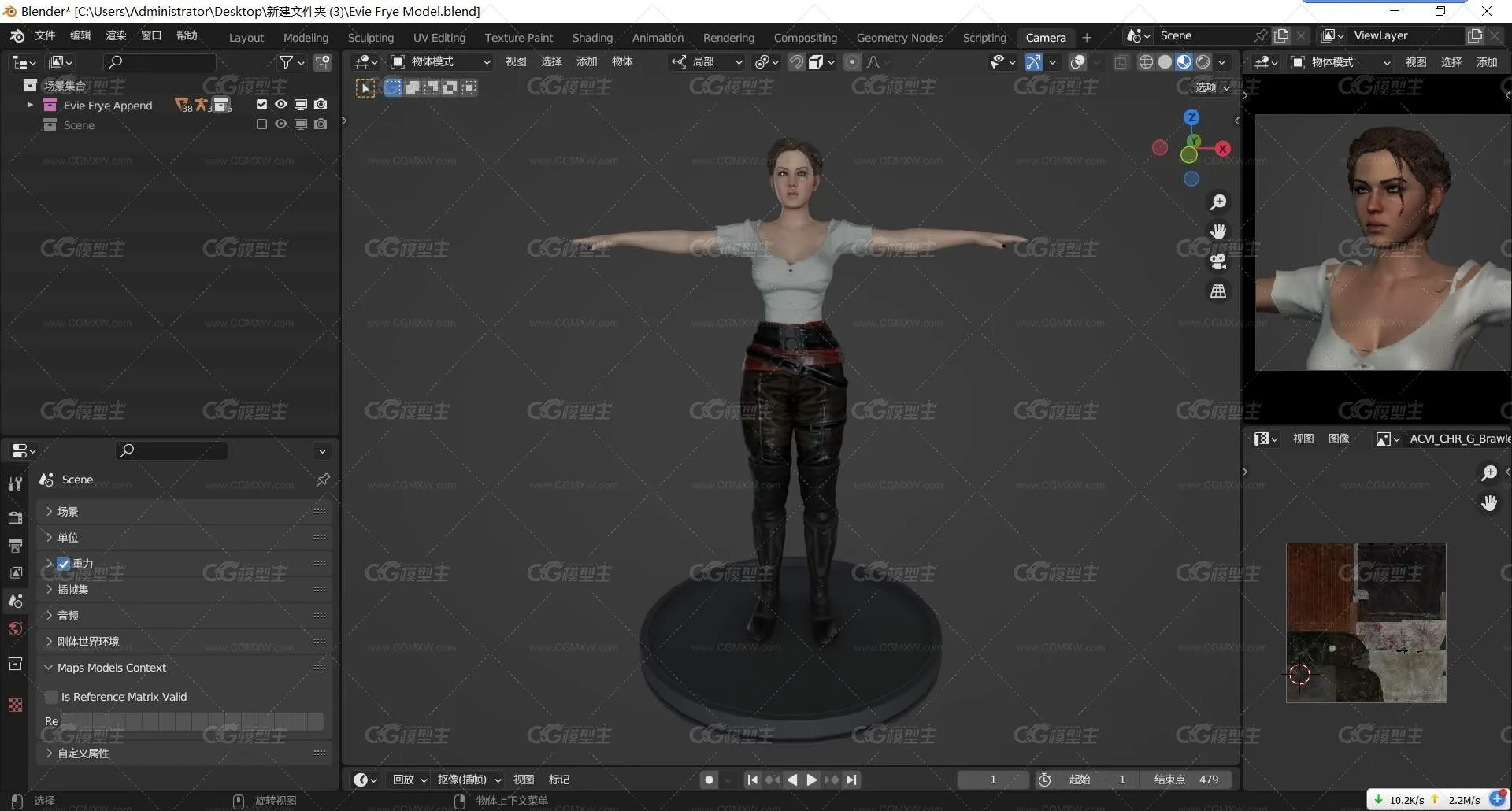Switch to solid shading mode

(1165, 61)
